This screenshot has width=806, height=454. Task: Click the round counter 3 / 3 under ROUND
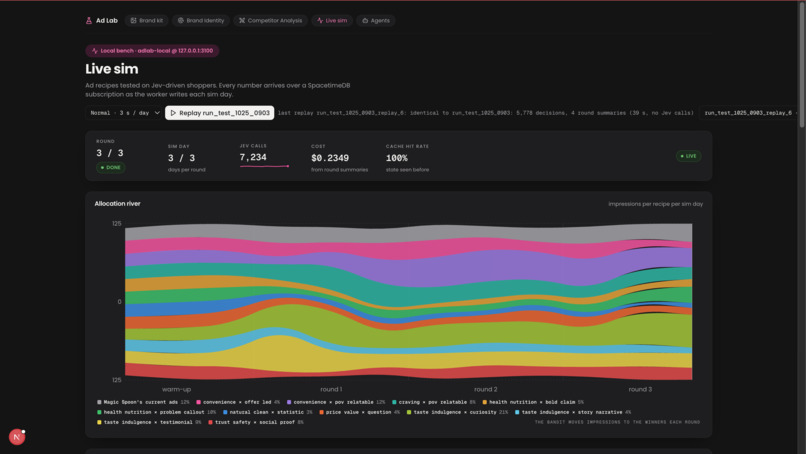point(109,153)
